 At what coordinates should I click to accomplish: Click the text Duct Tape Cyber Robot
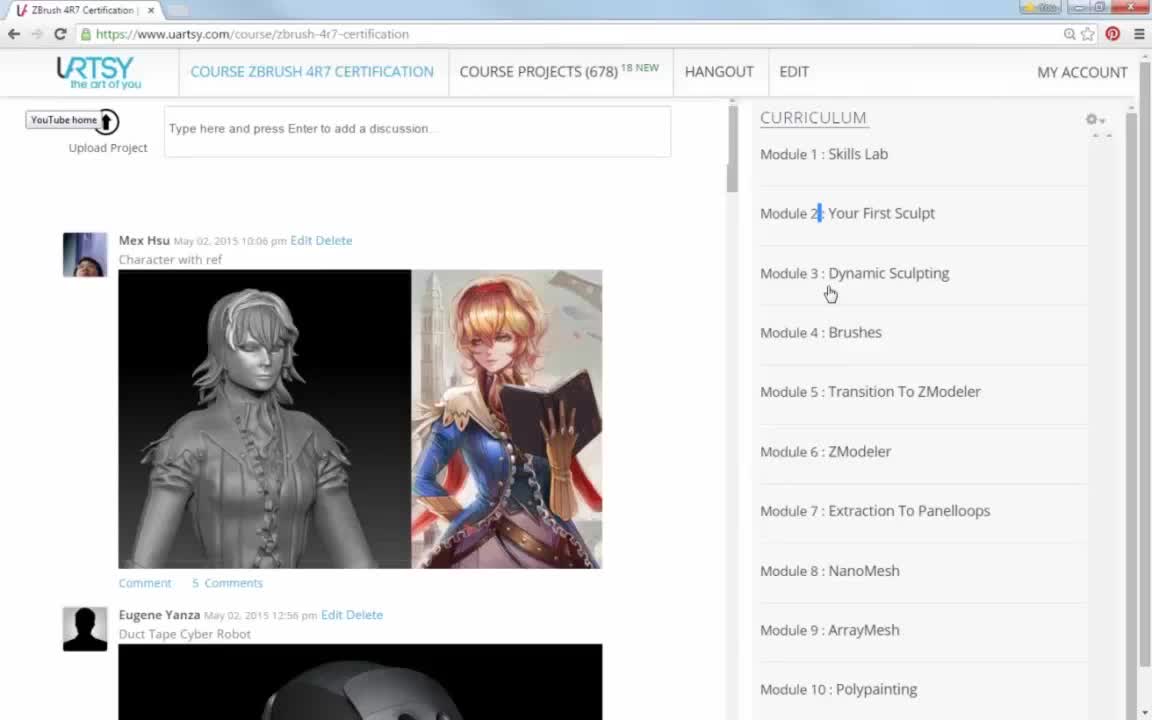coord(184,634)
